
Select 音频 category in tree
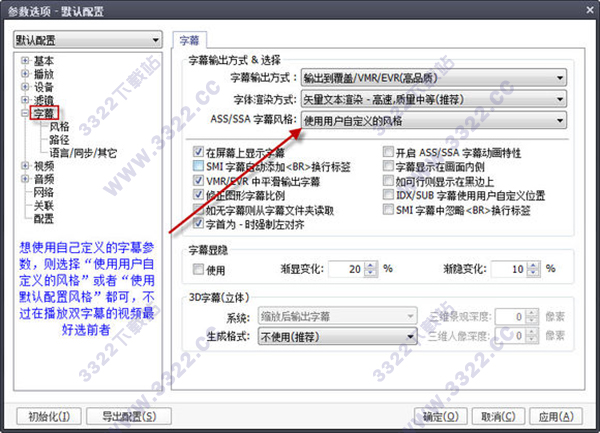point(44,179)
